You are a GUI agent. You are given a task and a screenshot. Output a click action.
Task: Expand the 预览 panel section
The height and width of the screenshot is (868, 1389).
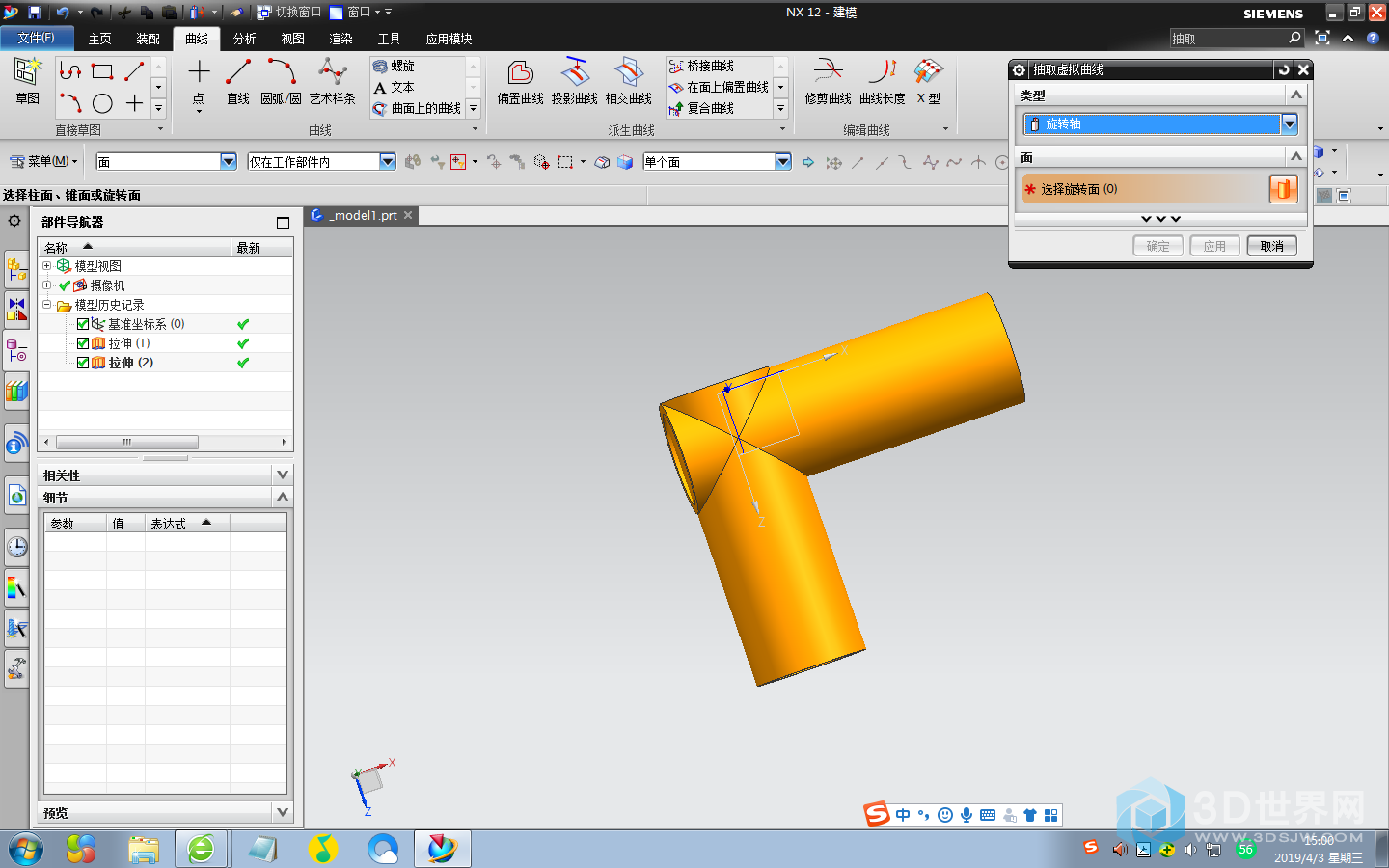[x=283, y=812]
